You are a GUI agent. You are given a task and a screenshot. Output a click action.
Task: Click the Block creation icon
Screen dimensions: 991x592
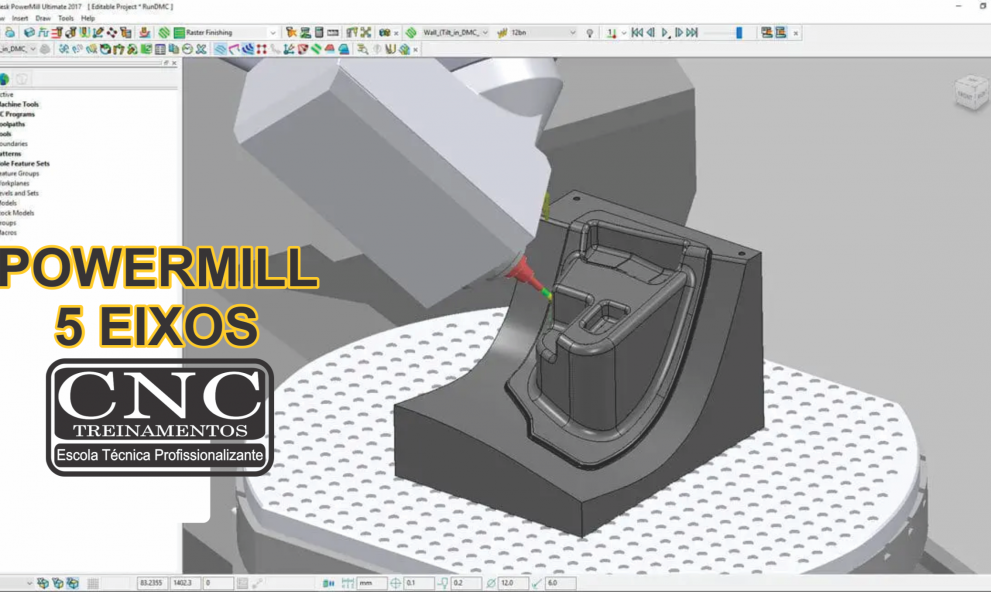tap(29, 32)
